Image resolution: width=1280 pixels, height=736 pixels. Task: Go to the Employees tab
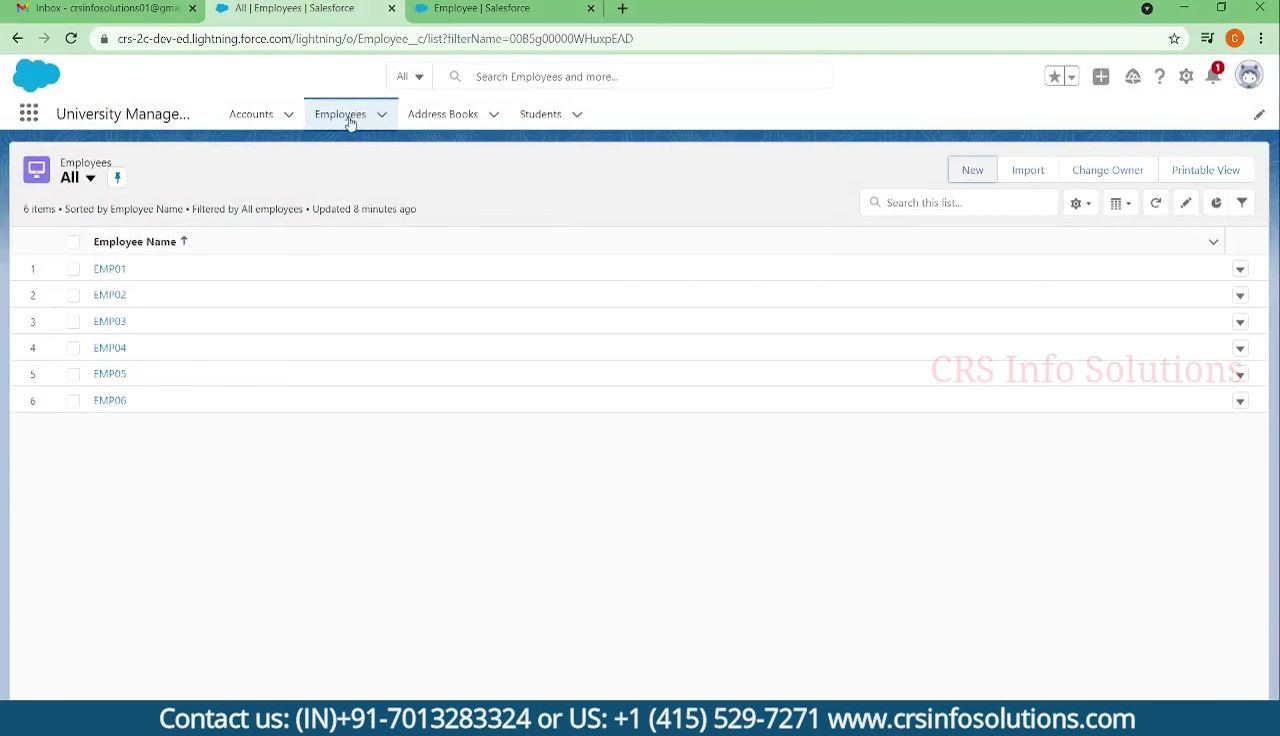340,114
